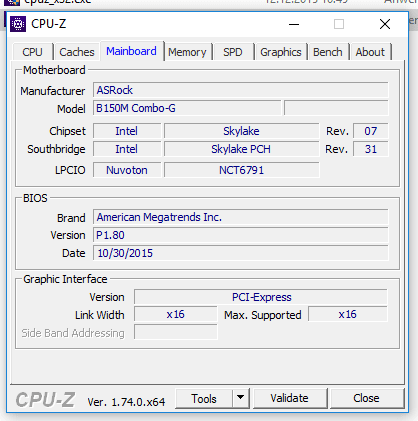Click the Max. Supported label

coord(263,315)
